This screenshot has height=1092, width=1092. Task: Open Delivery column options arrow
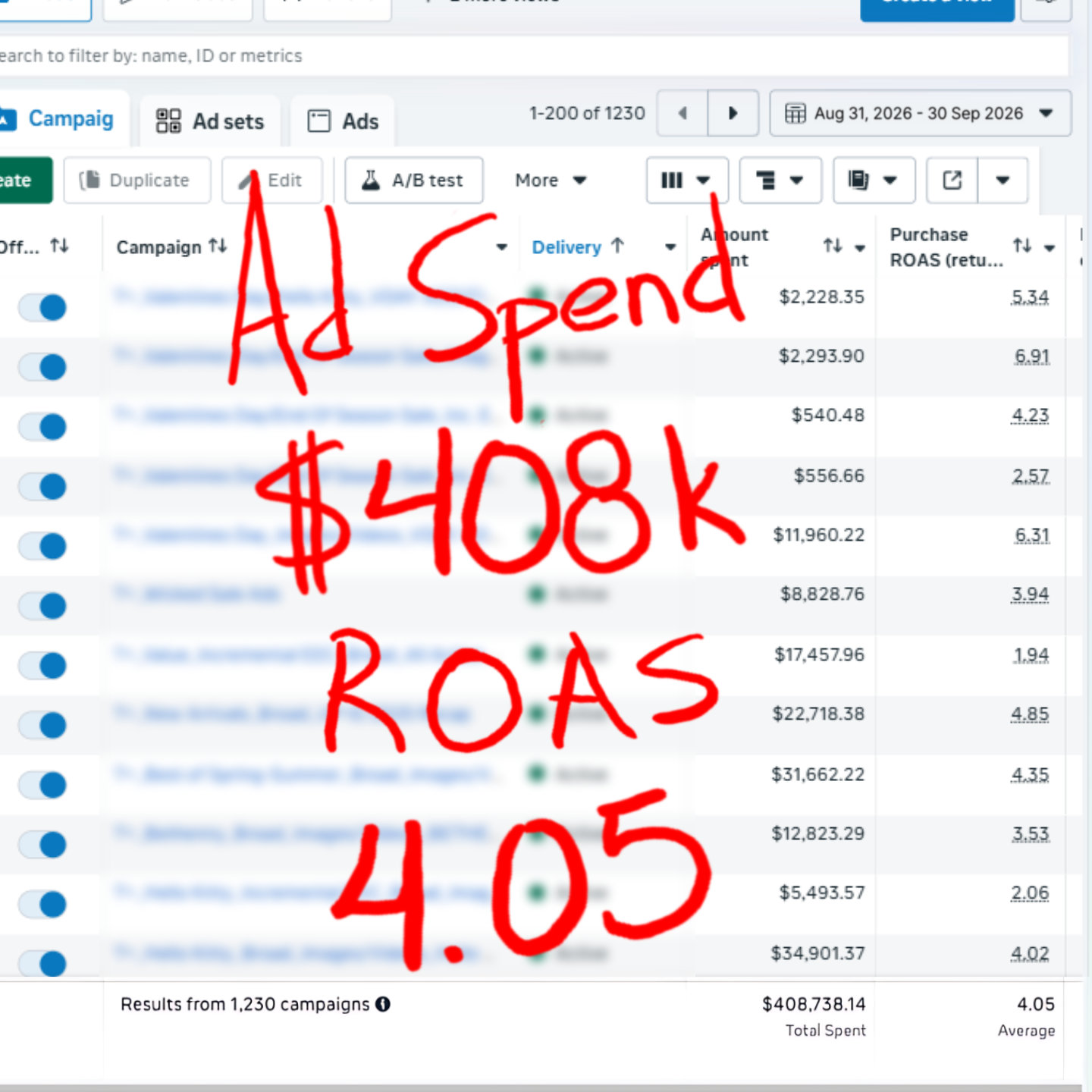click(x=670, y=247)
